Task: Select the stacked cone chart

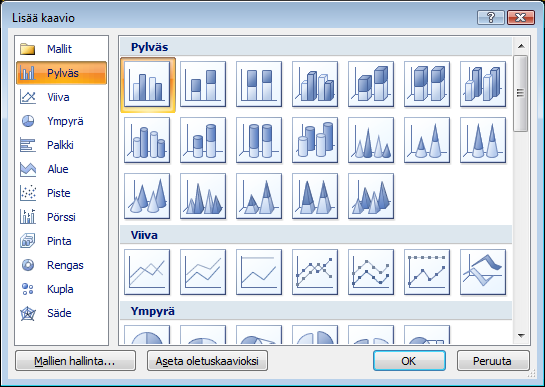Action: (x=427, y=140)
